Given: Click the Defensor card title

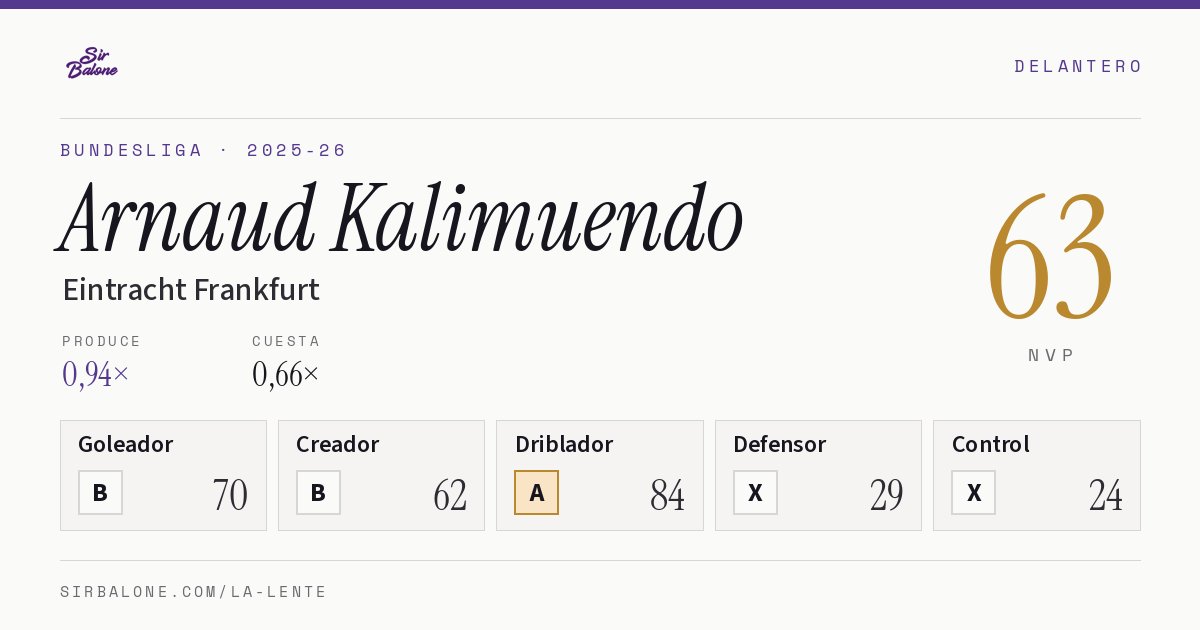Looking at the screenshot, I should 780,444.
